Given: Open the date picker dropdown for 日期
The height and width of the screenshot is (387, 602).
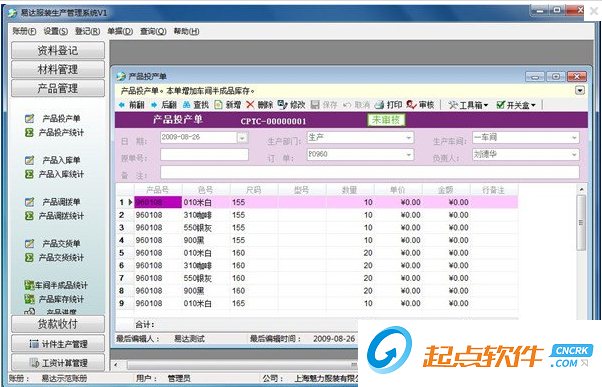Looking at the screenshot, I should click(x=242, y=137).
